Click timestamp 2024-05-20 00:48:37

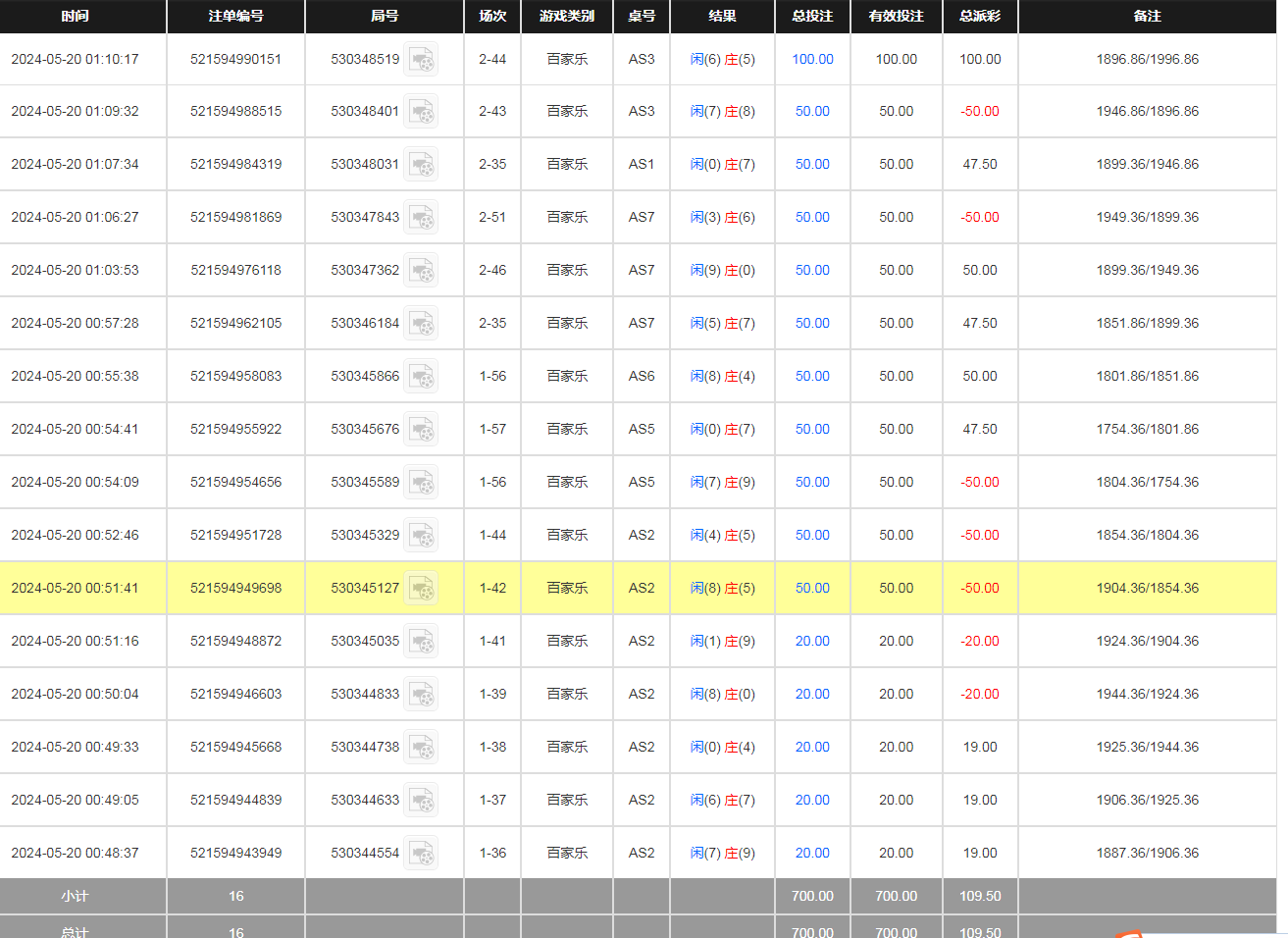pyautogui.click(x=75, y=853)
